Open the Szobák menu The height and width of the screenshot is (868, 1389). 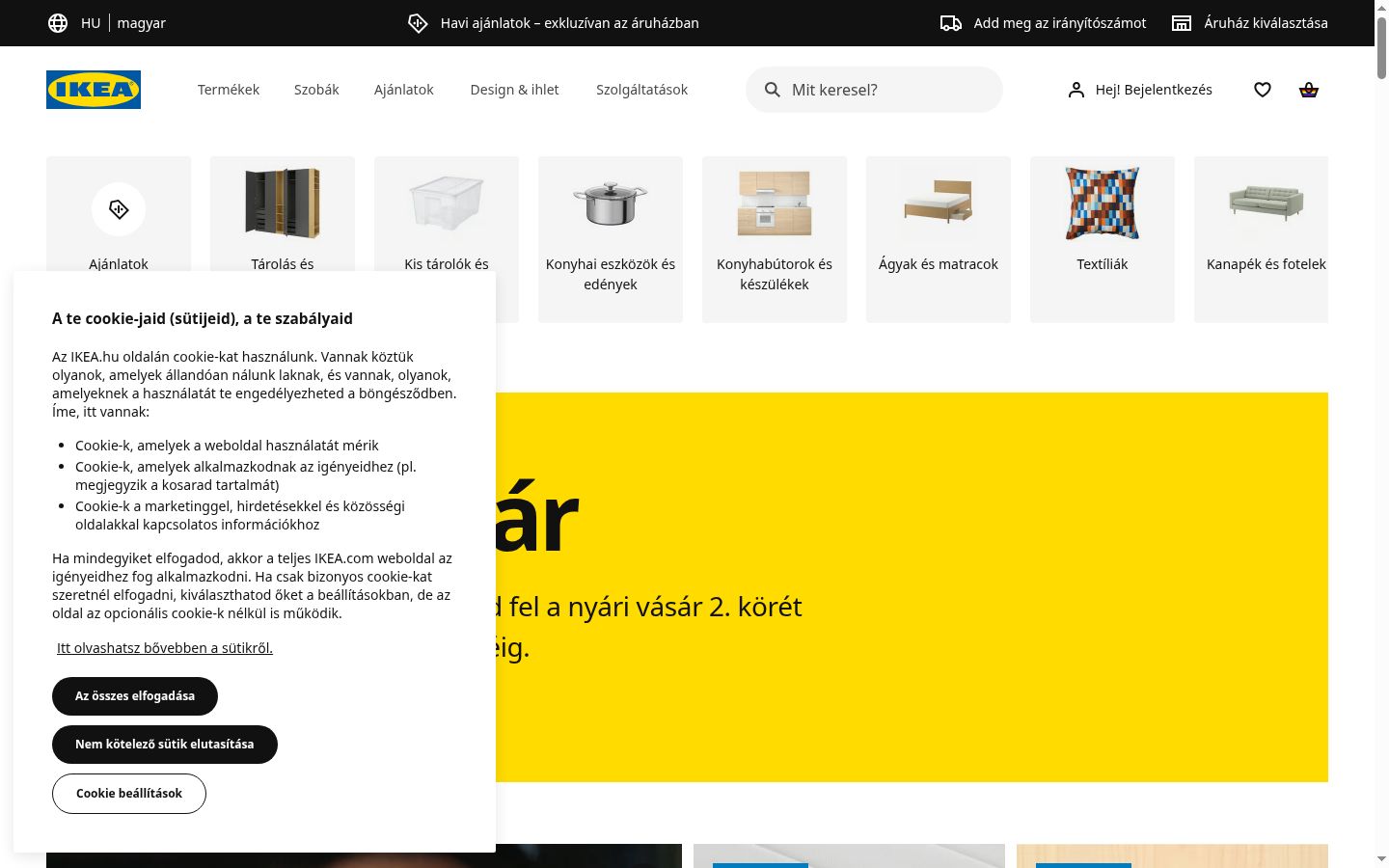click(316, 90)
